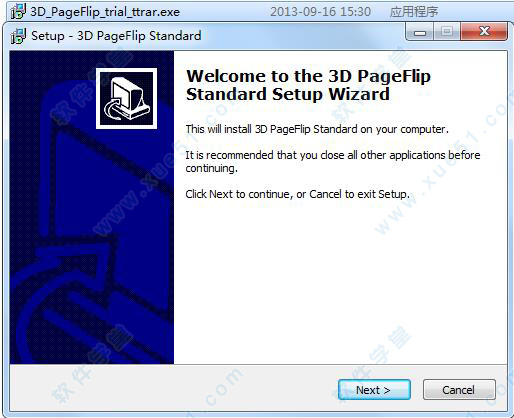The height and width of the screenshot is (418, 514).
Task: Close the Setup wizard window
Action: click(x=484, y=32)
